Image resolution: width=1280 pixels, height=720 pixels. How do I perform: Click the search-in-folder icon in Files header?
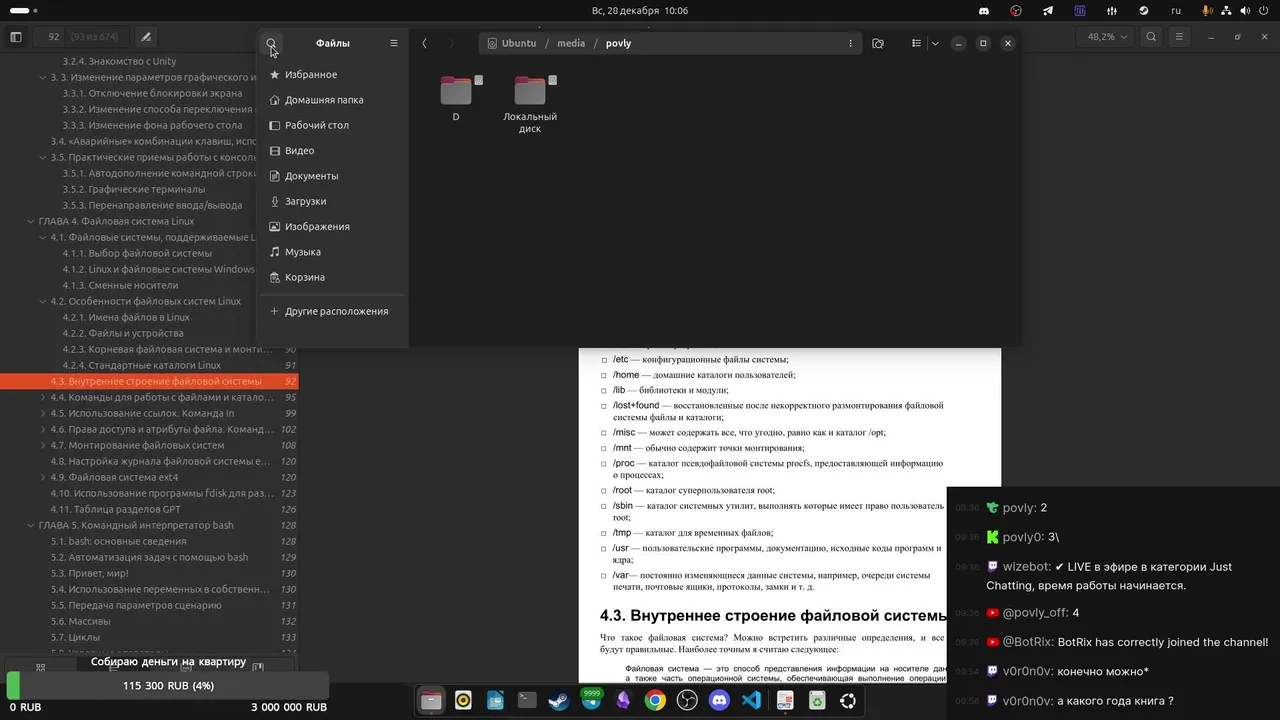click(x=878, y=43)
